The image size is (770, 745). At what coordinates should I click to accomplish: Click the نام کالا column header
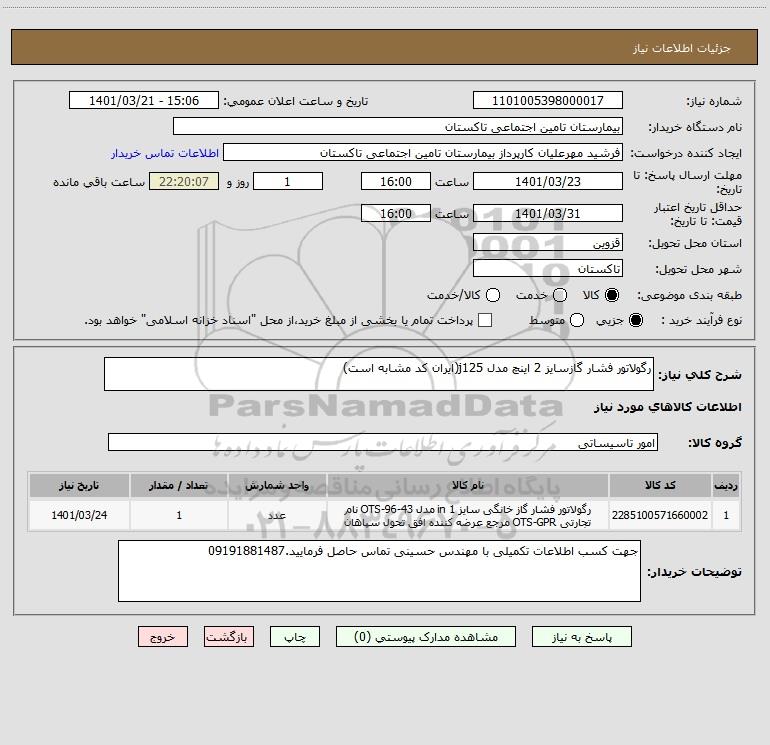click(x=468, y=486)
